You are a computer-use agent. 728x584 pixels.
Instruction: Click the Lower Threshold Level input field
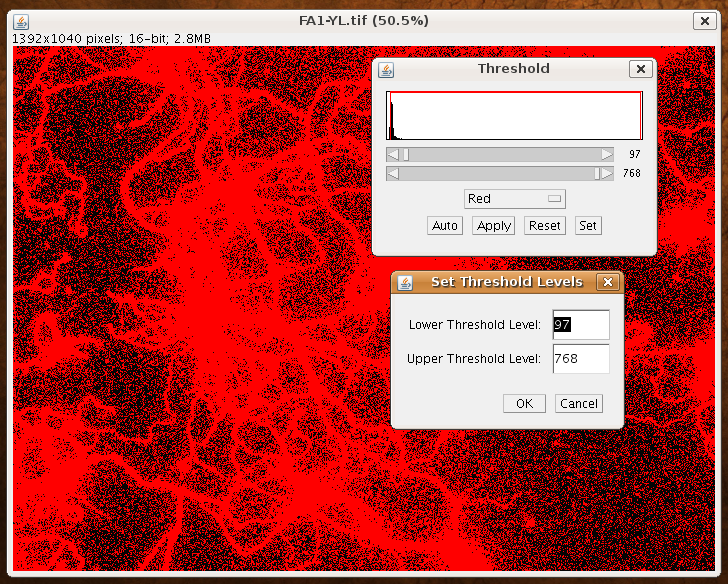[x=580, y=325]
